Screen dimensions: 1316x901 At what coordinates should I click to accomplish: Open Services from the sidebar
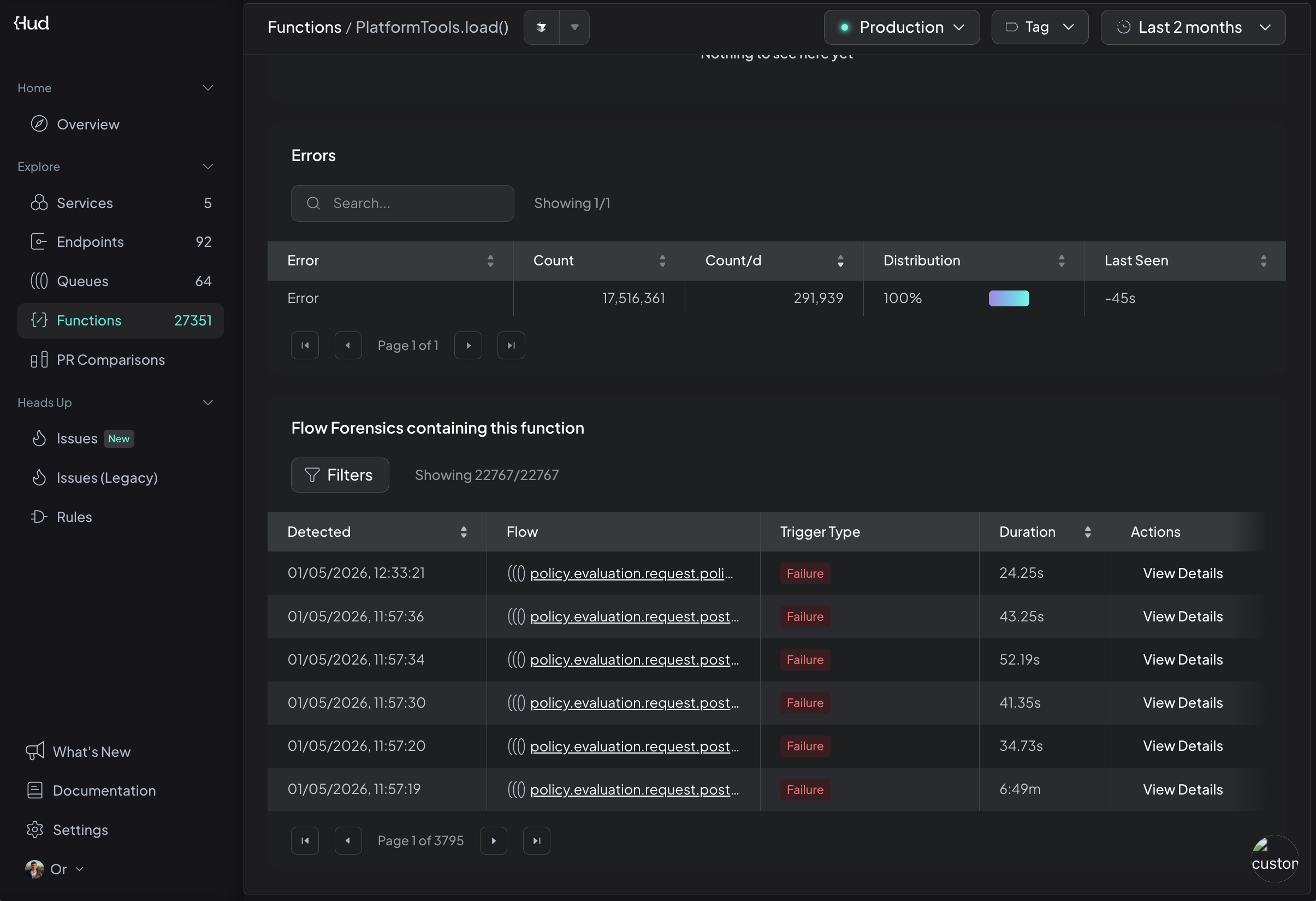(85, 203)
